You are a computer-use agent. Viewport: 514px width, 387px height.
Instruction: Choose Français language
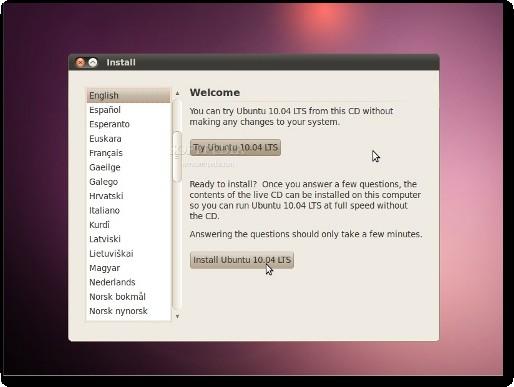pyautogui.click(x=128, y=153)
